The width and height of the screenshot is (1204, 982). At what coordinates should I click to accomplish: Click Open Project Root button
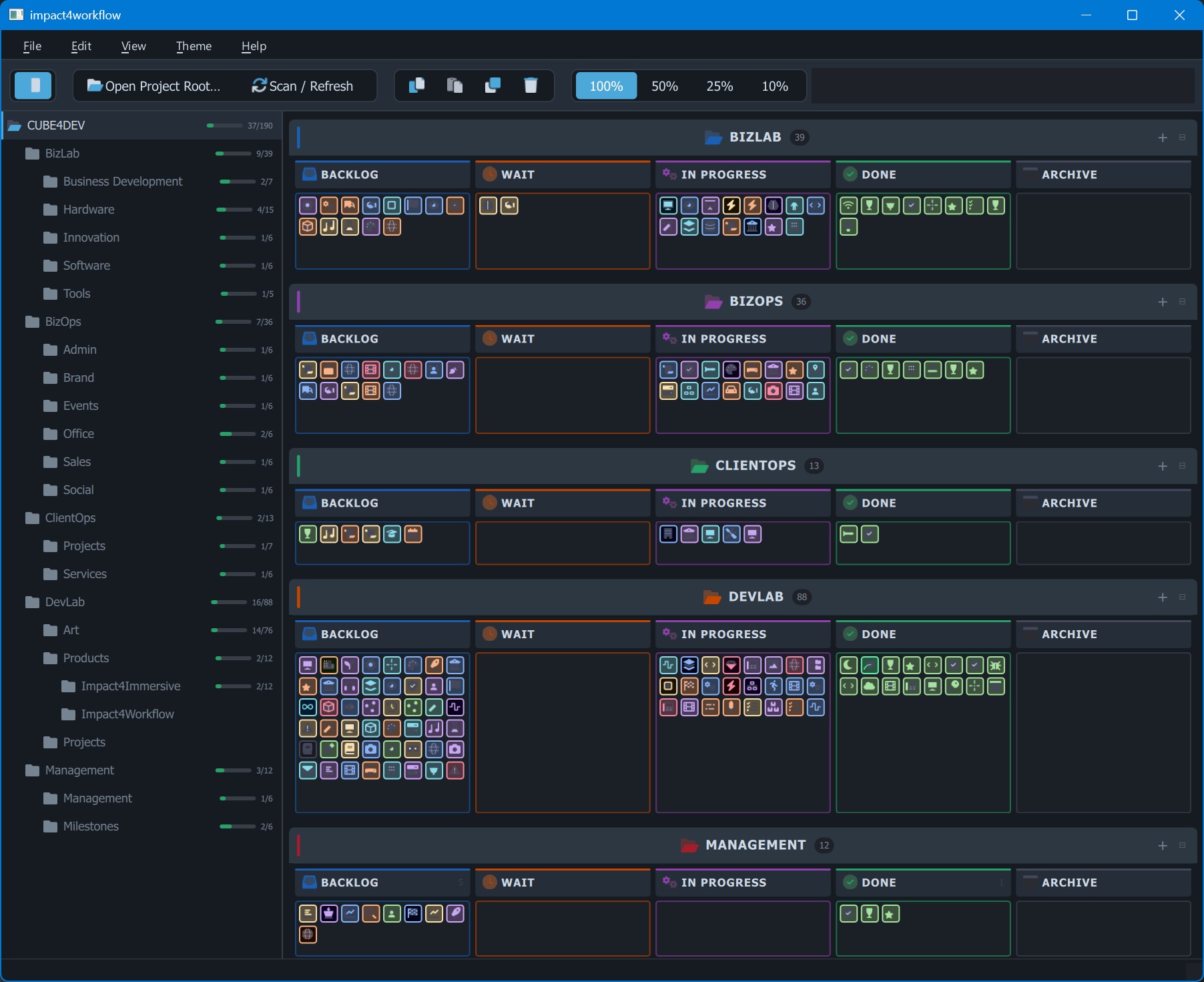coord(154,86)
